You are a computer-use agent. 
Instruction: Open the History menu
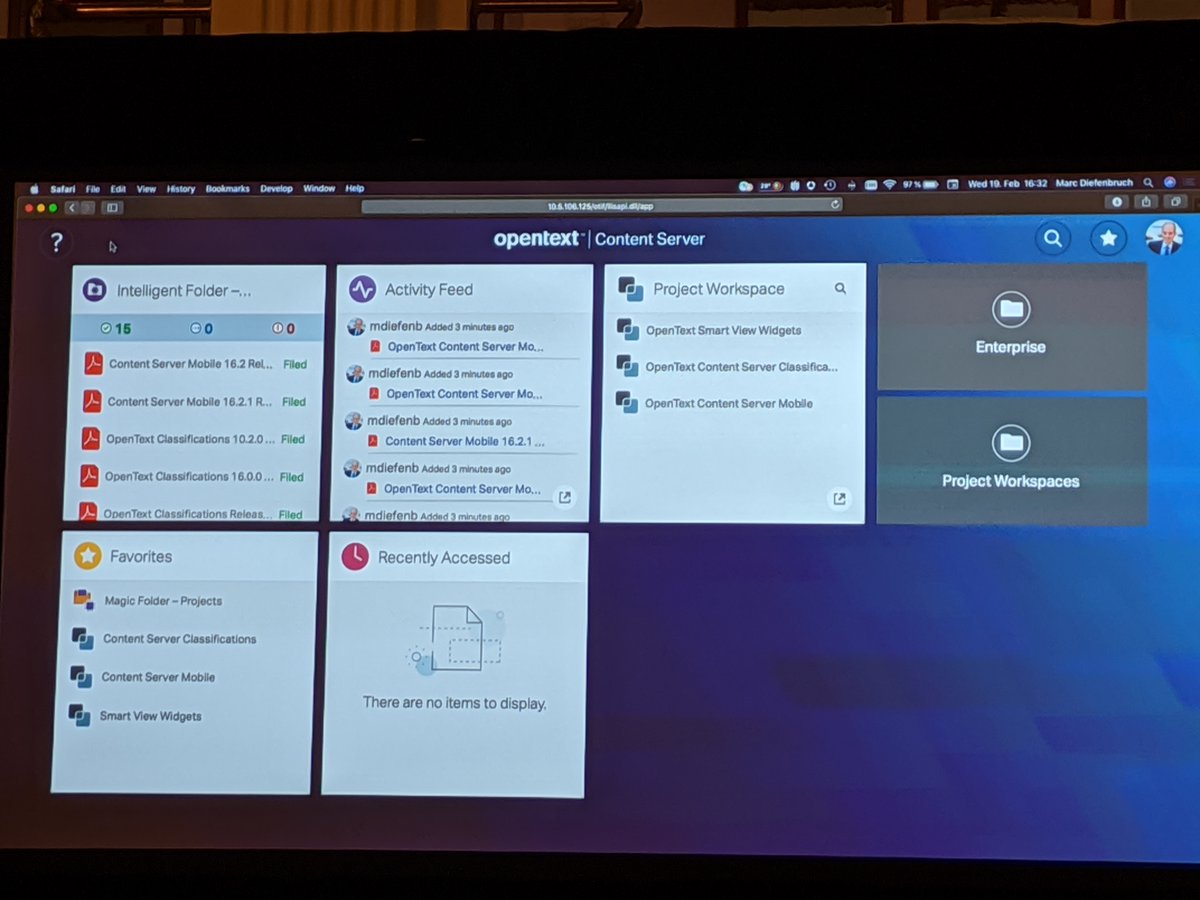pos(181,188)
